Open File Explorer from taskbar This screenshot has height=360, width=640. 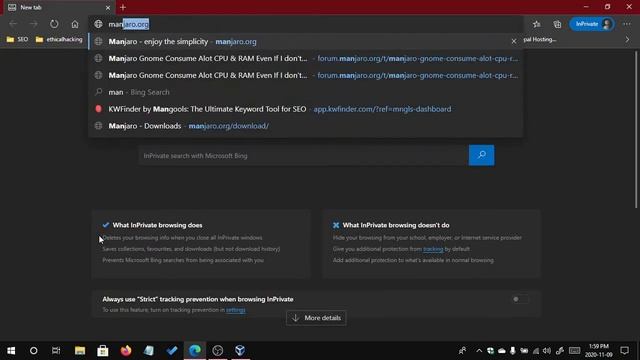(80, 351)
